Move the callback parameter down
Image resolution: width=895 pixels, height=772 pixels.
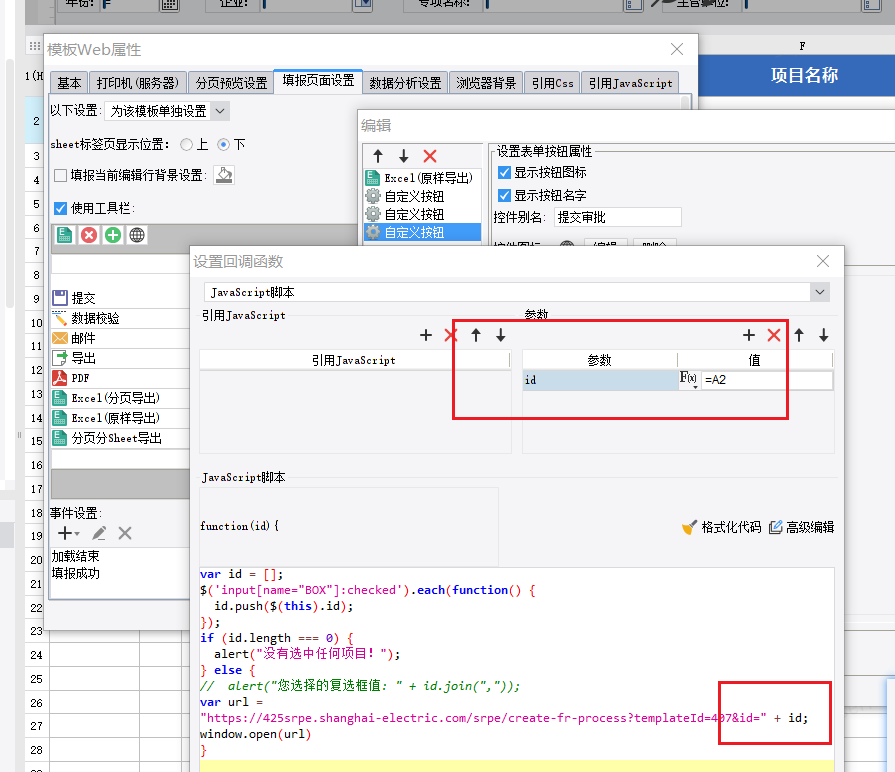tap(824, 335)
